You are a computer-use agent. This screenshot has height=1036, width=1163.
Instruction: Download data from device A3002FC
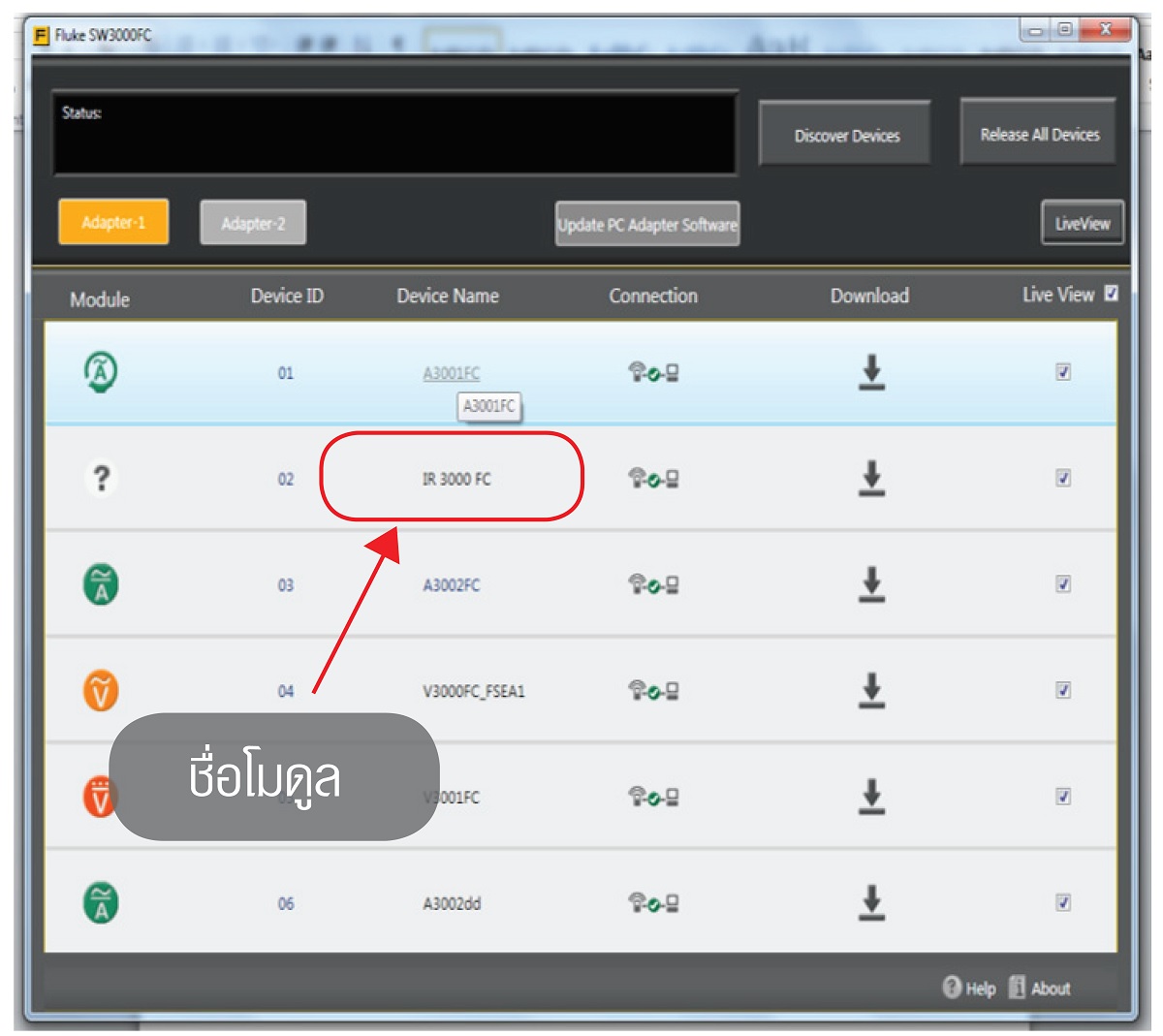pos(871,584)
